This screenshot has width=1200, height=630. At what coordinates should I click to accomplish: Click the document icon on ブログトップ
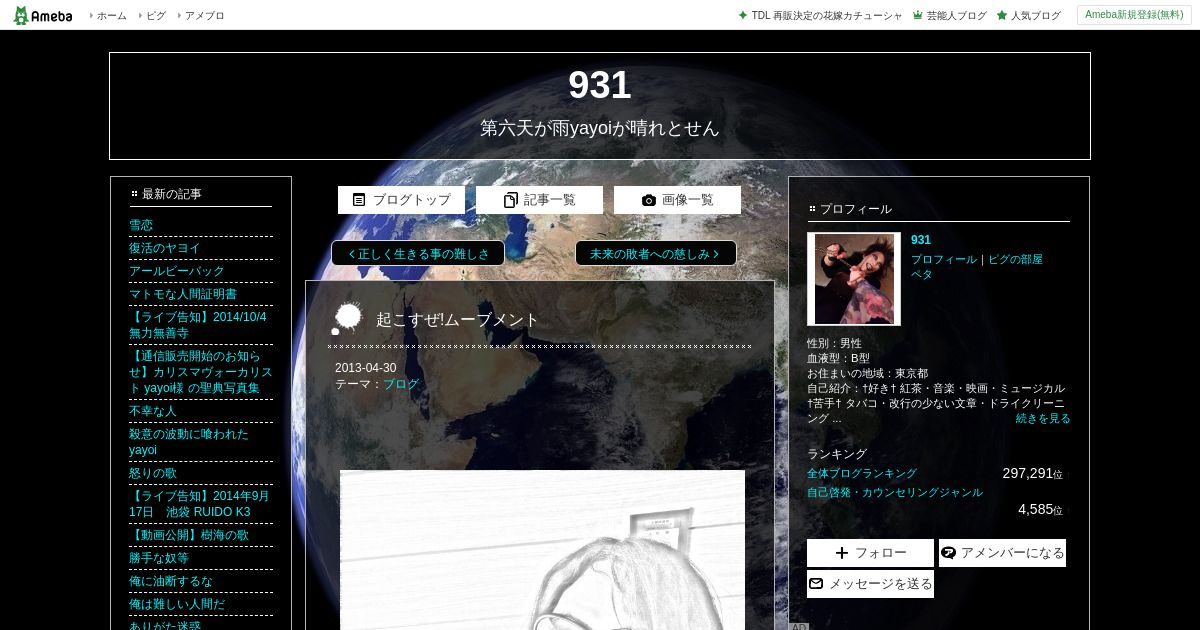[359, 200]
